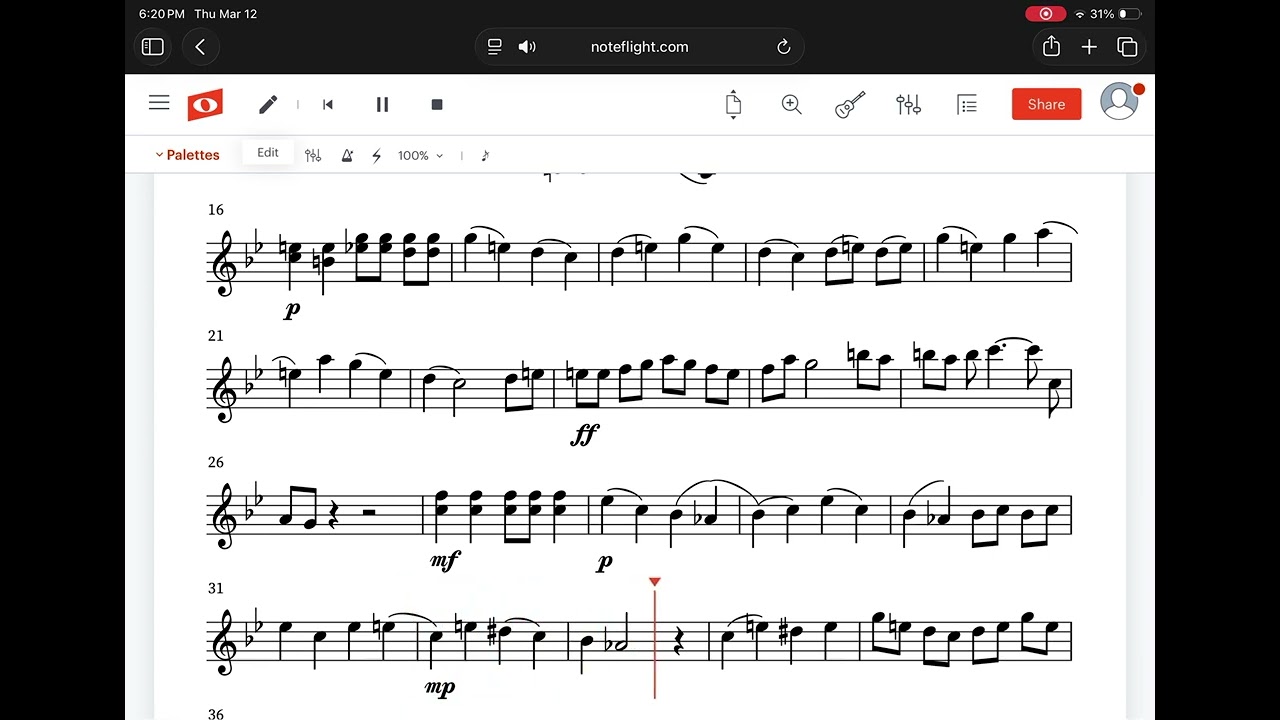This screenshot has width=1280, height=720.
Task: Pause the score playback
Action: click(x=382, y=104)
